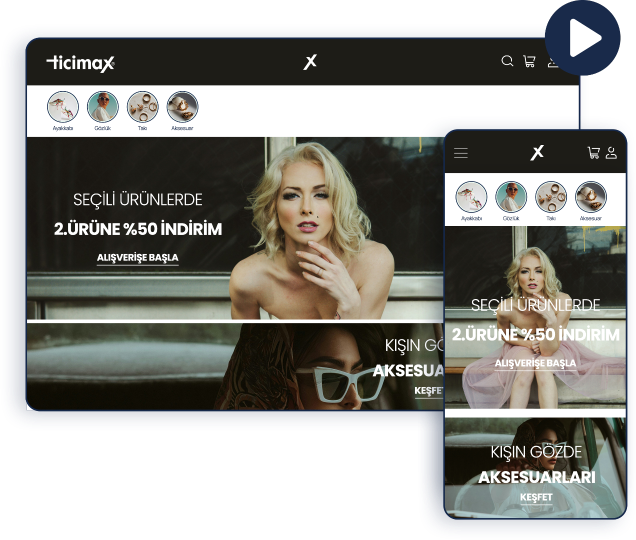This screenshot has width=636, height=540.
Task: Click the ticimax logo in desktop header
Action: point(81,63)
